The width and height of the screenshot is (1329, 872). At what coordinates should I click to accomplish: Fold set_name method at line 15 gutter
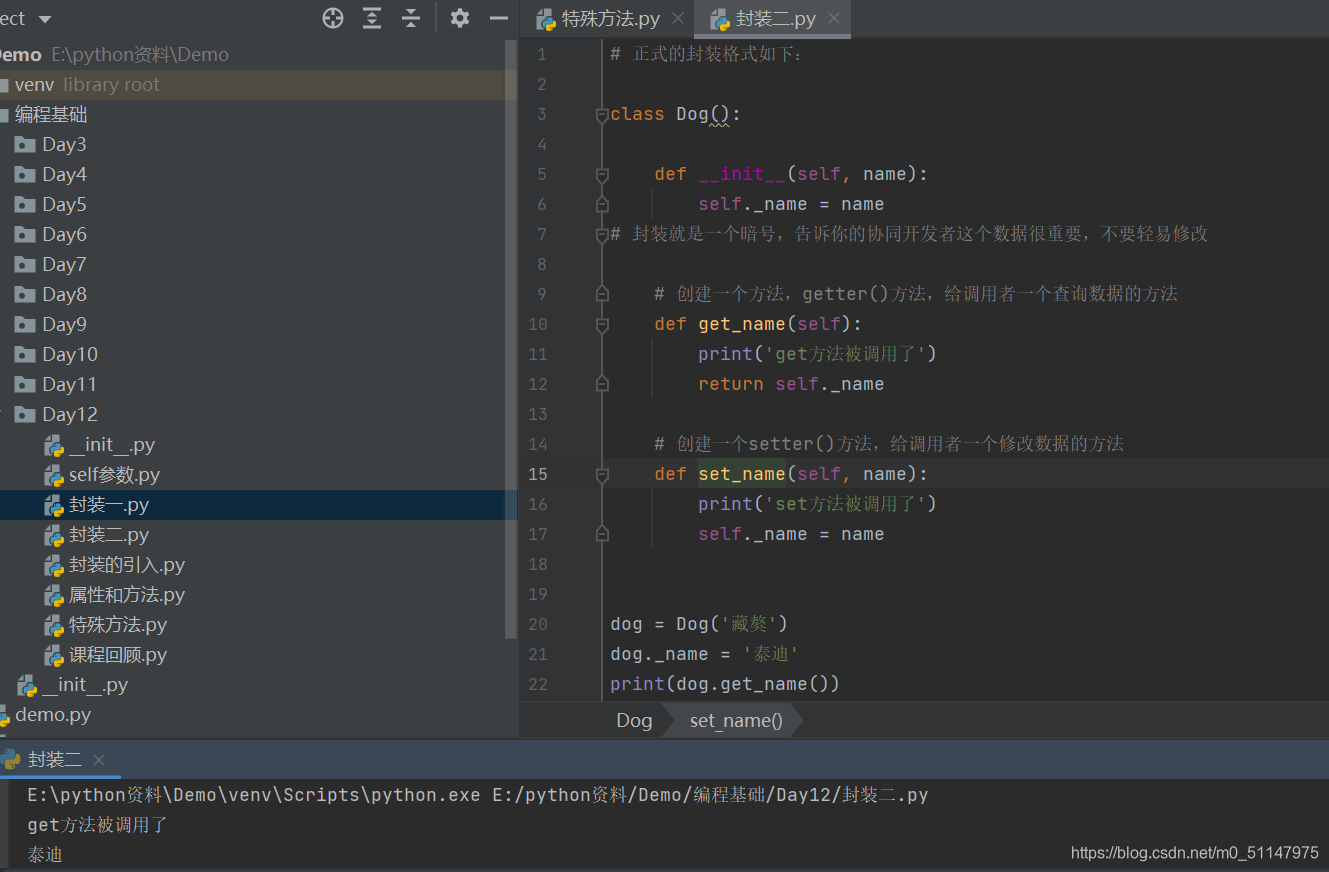click(x=602, y=474)
